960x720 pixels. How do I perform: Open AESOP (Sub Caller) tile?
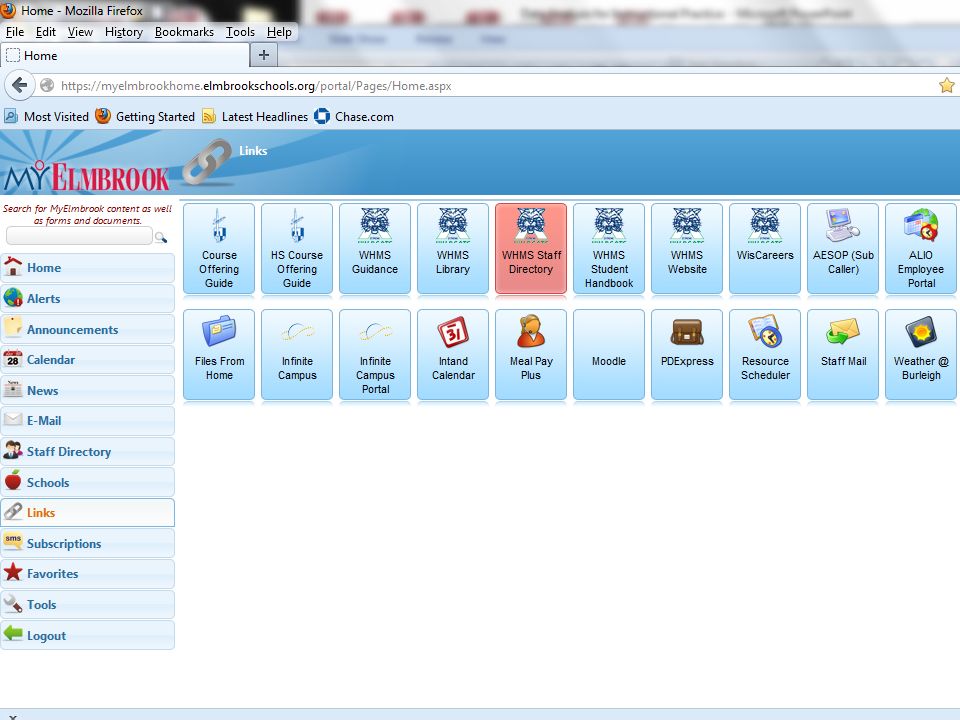point(843,249)
